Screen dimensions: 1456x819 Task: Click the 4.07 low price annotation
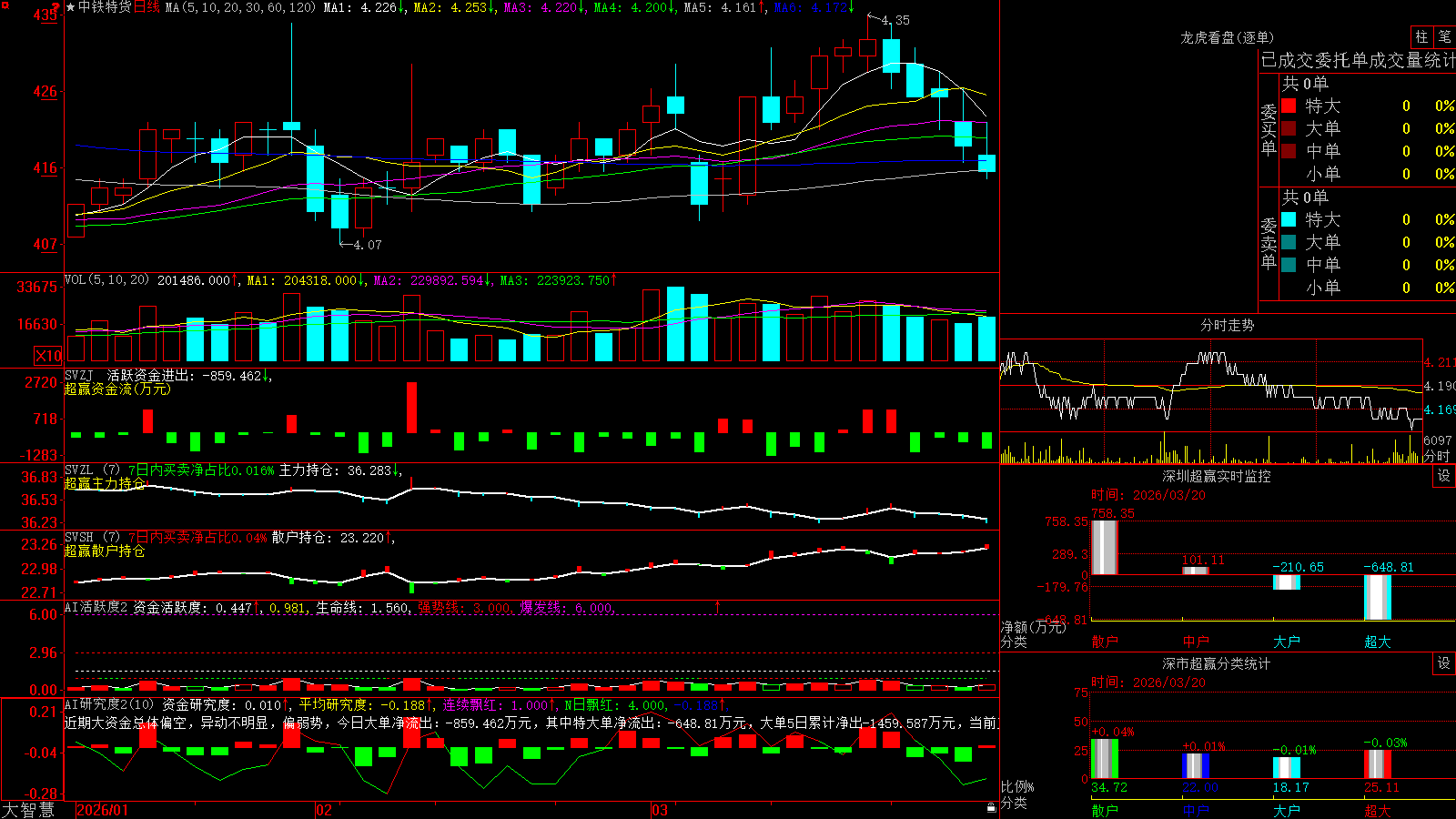(368, 245)
